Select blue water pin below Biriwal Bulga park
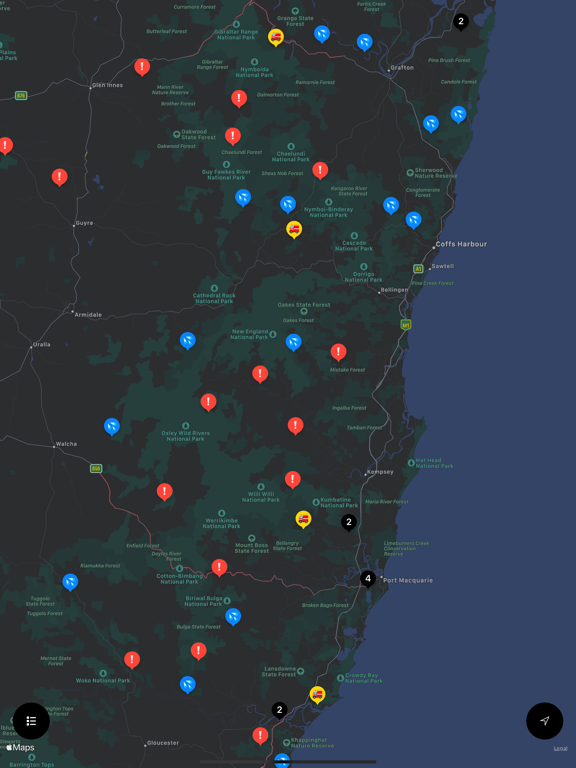The height and width of the screenshot is (768, 576). click(x=233, y=617)
